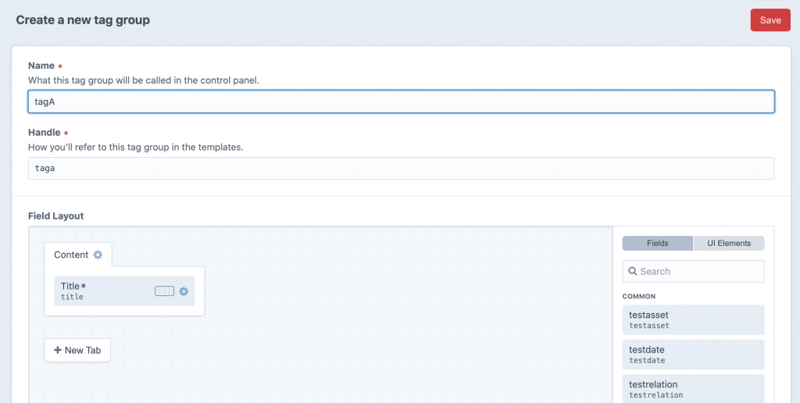Click the COMMON field group heading
Screen dimensions: 800x403
(639, 296)
